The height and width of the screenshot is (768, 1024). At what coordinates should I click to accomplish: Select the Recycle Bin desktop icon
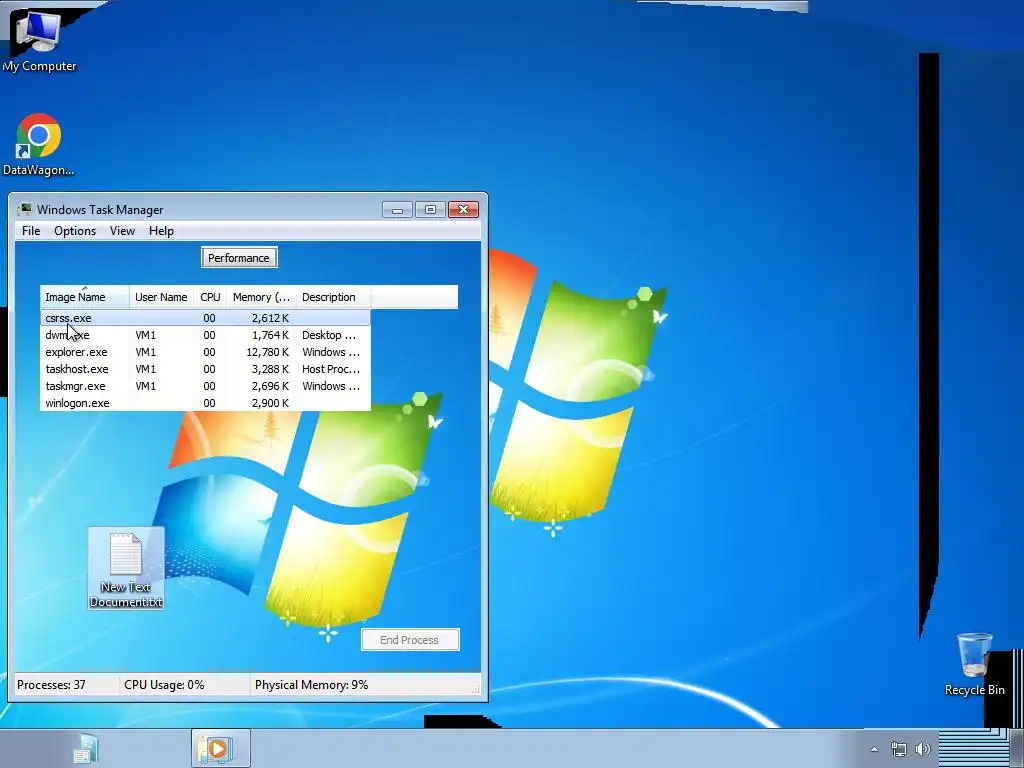974,664
